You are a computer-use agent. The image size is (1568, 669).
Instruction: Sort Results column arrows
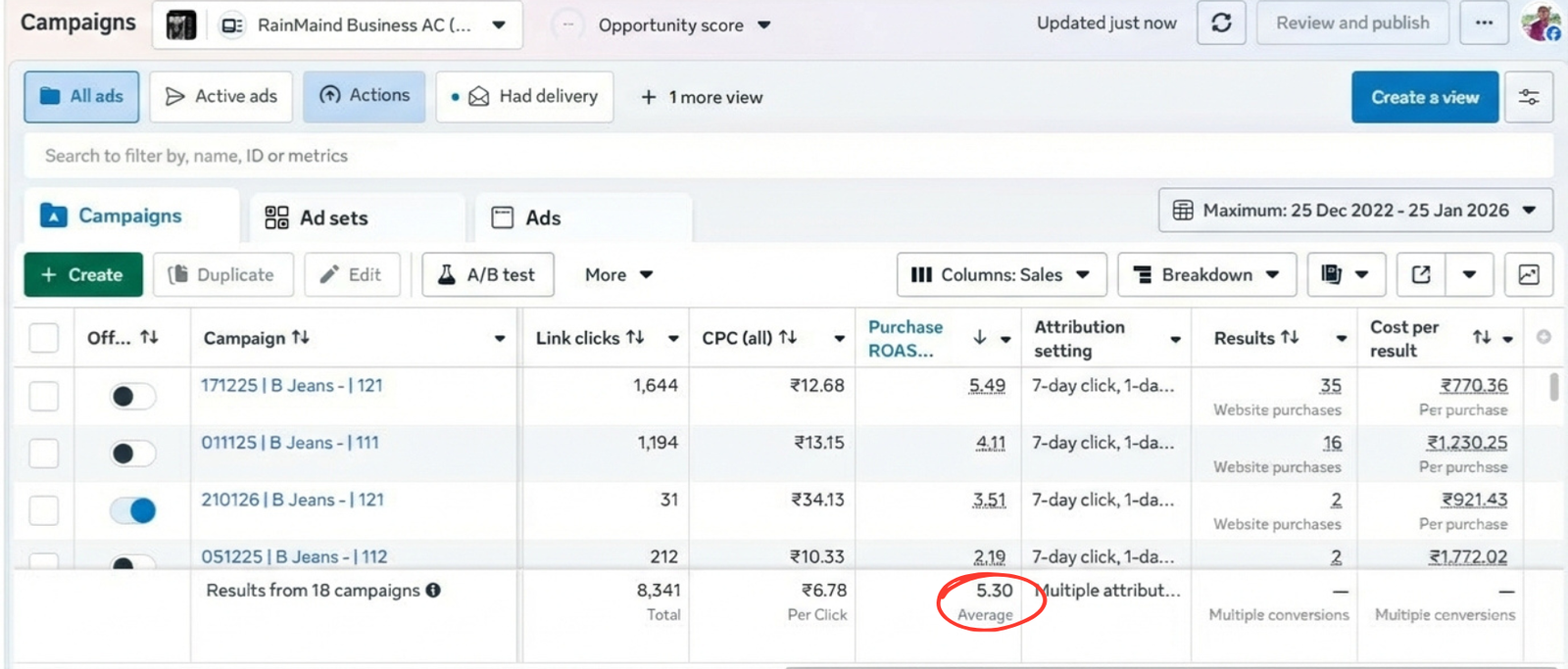tap(1290, 337)
